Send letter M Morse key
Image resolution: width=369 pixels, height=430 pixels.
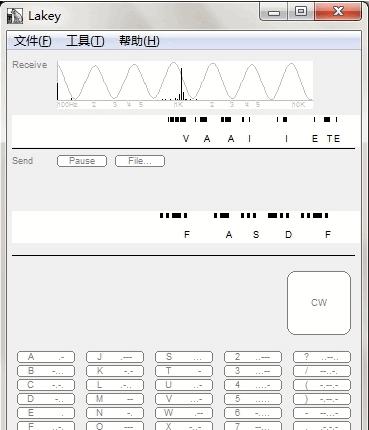pyautogui.click(x=115, y=399)
